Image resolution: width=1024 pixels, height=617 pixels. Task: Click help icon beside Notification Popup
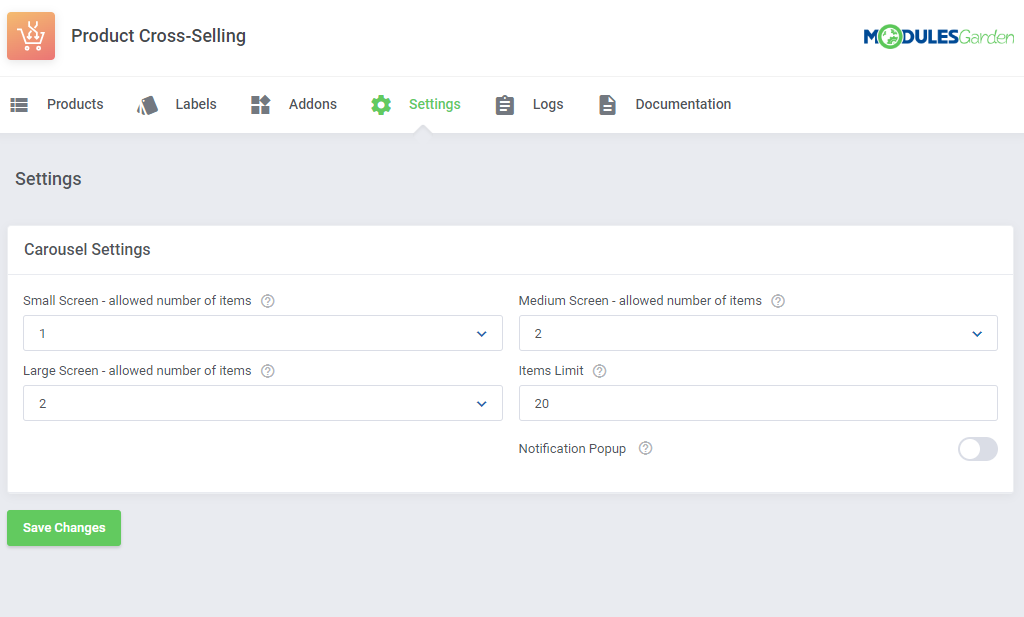click(645, 449)
